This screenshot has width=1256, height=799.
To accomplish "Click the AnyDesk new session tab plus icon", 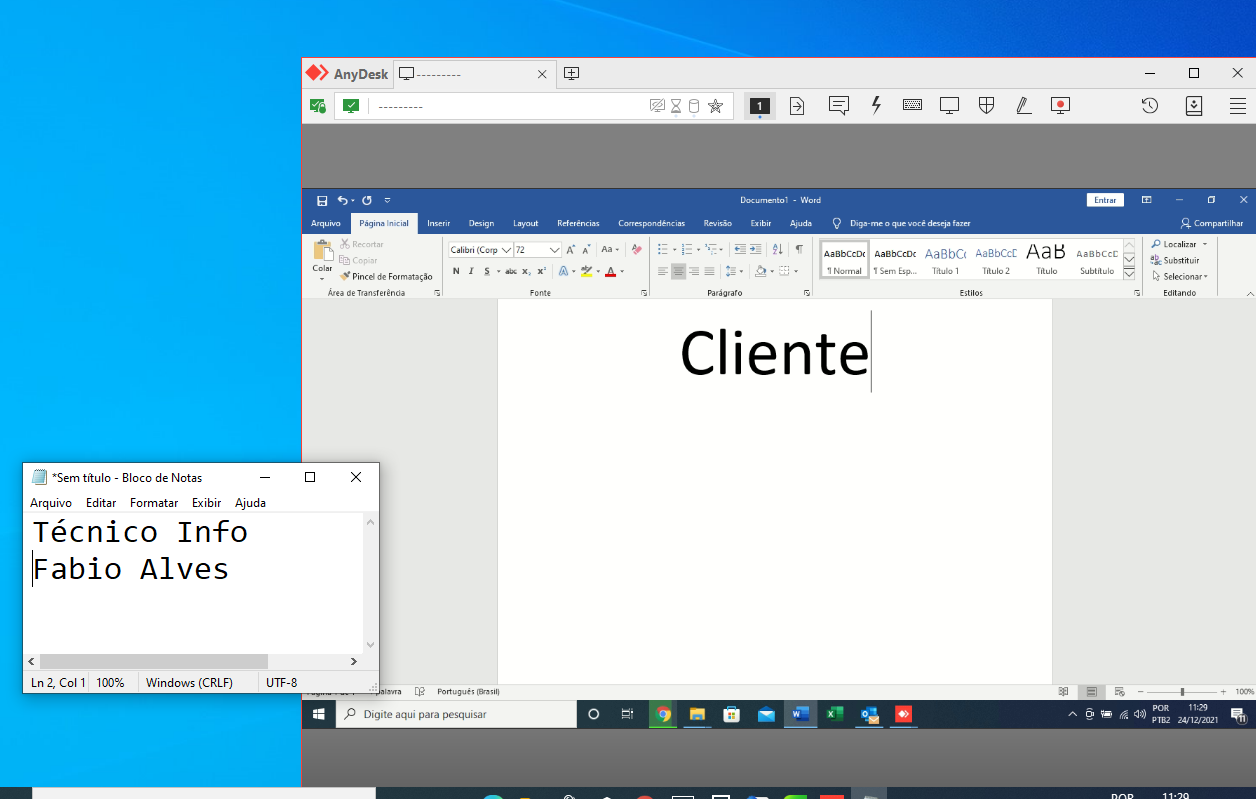I will (571, 73).
